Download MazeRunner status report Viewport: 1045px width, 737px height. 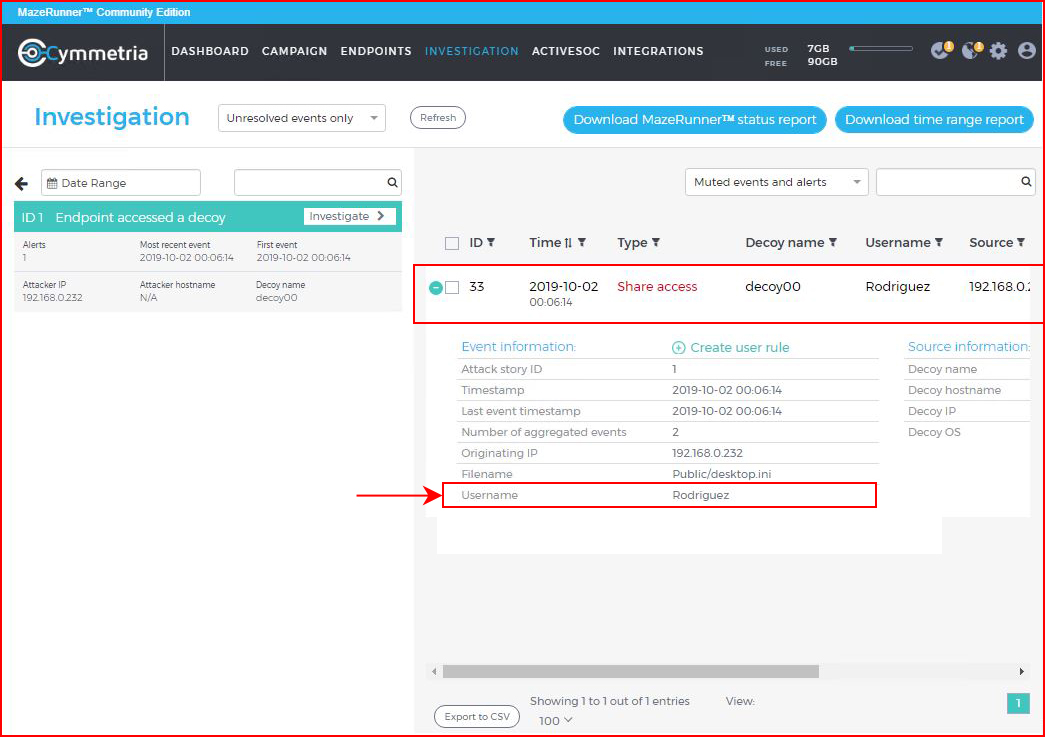pyautogui.click(x=695, y=120)
